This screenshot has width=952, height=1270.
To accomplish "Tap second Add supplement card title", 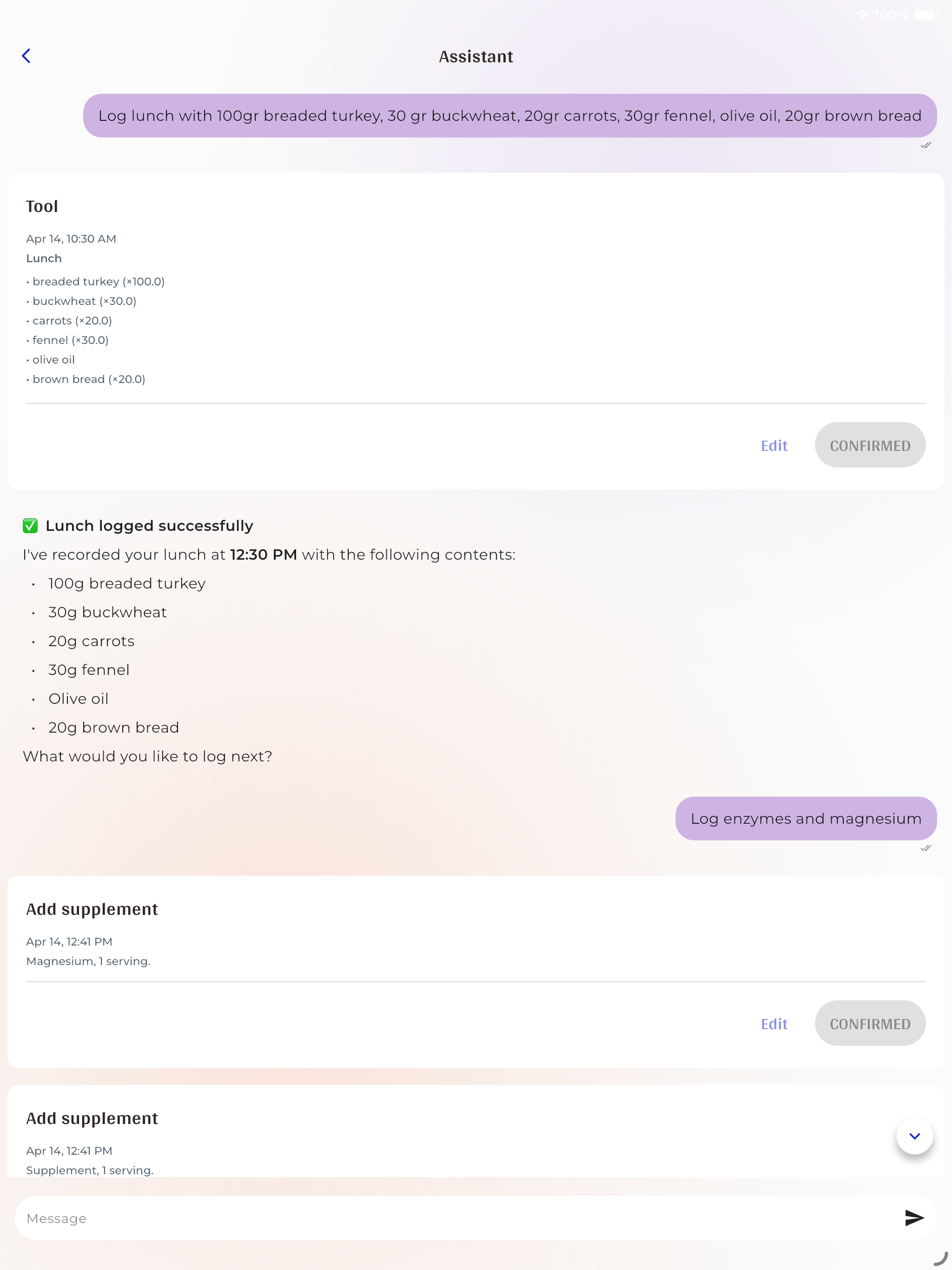I will pos(92,1118).
